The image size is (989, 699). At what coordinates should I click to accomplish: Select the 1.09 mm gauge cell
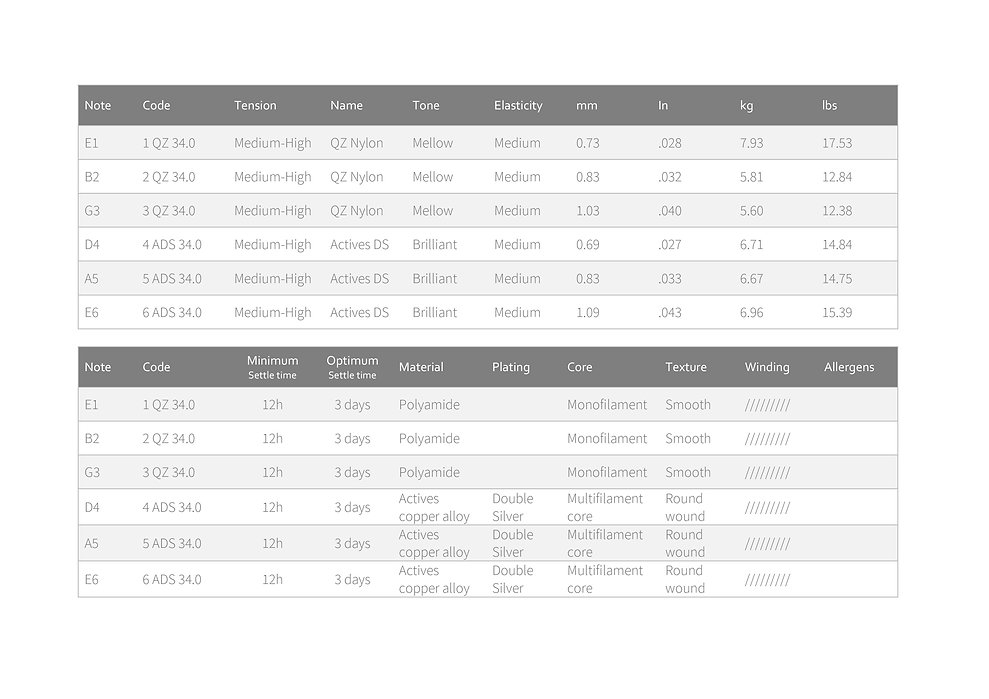pos(588,312)
